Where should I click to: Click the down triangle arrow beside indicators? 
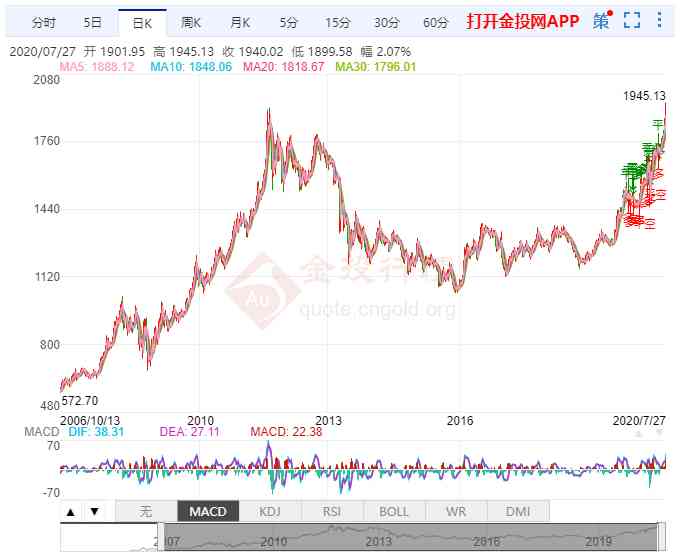point(94,512)
